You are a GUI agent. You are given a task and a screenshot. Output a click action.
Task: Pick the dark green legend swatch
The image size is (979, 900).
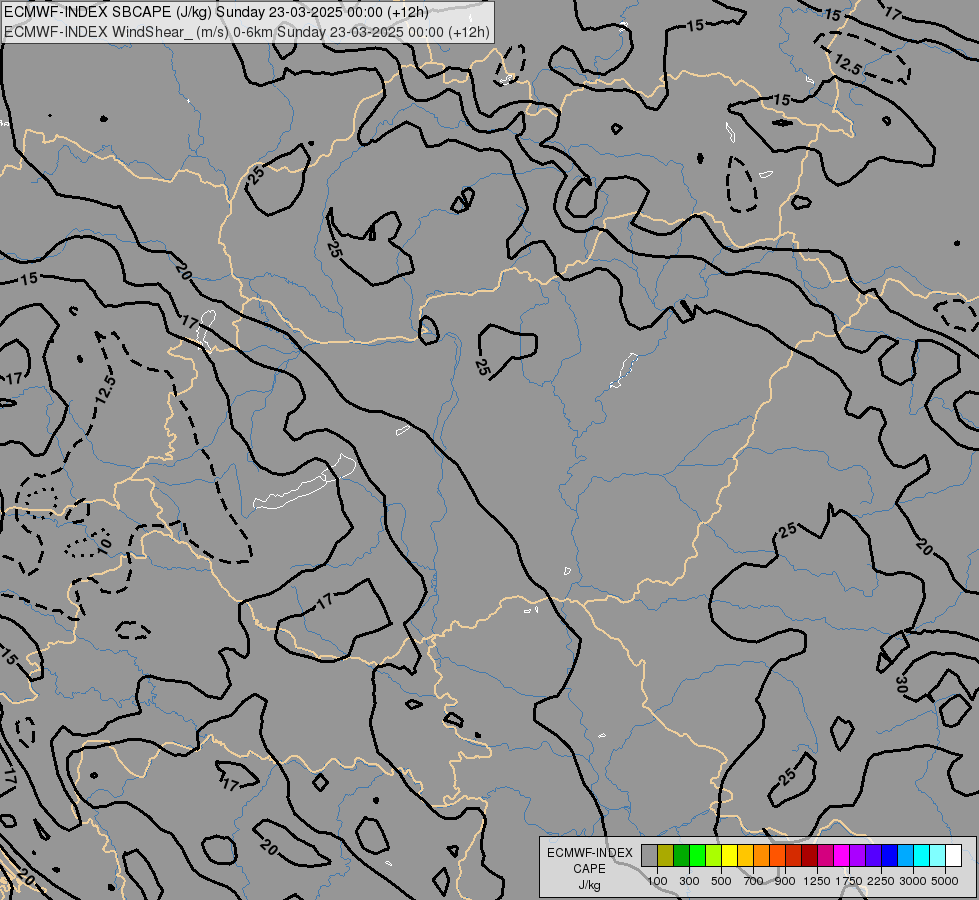pyautogui.click(x=681, y=855)
